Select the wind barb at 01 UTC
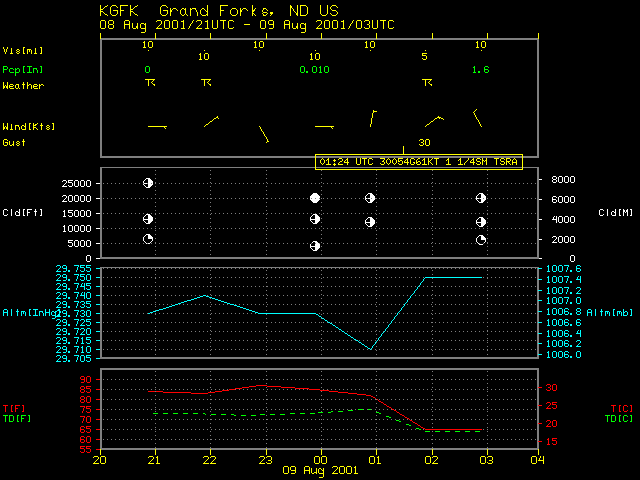 click(373, 118)
